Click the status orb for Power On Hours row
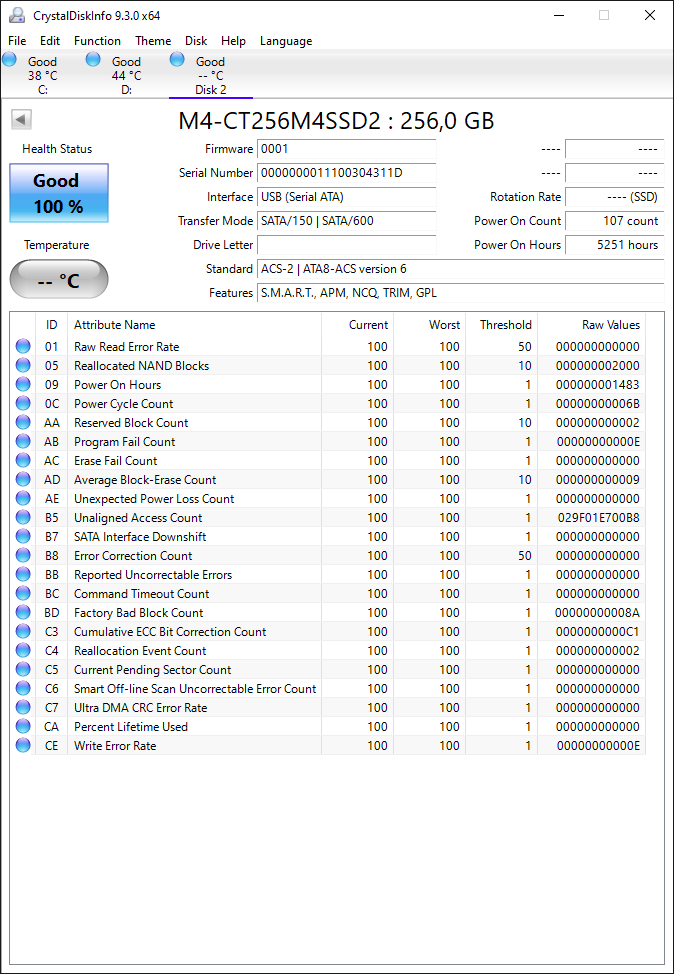Screen dimensions: 674x974 [x=23, y=385]
